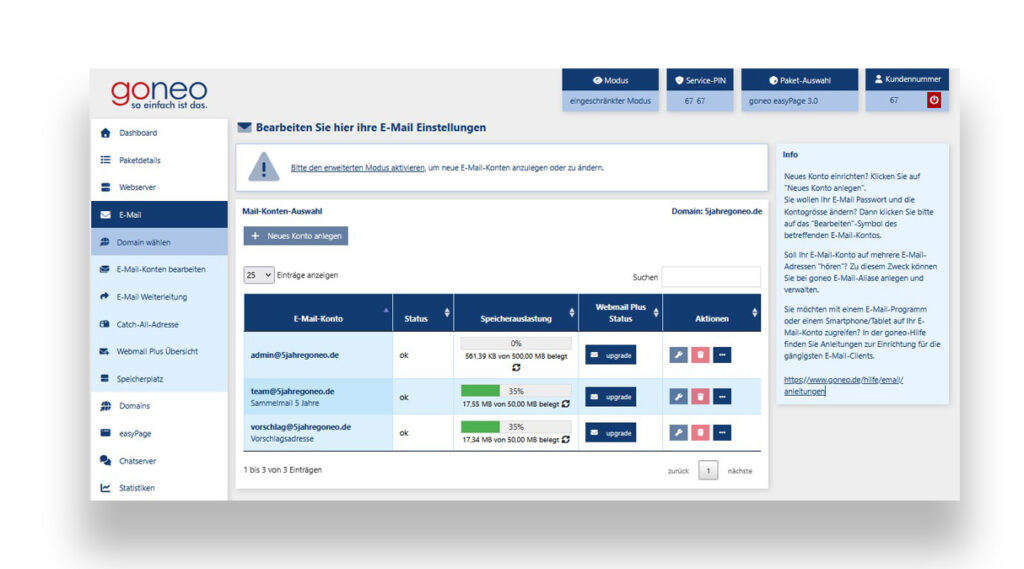Click the admin account 0% storage bar
Screen dimensions: 1024x569
[516, 343]
